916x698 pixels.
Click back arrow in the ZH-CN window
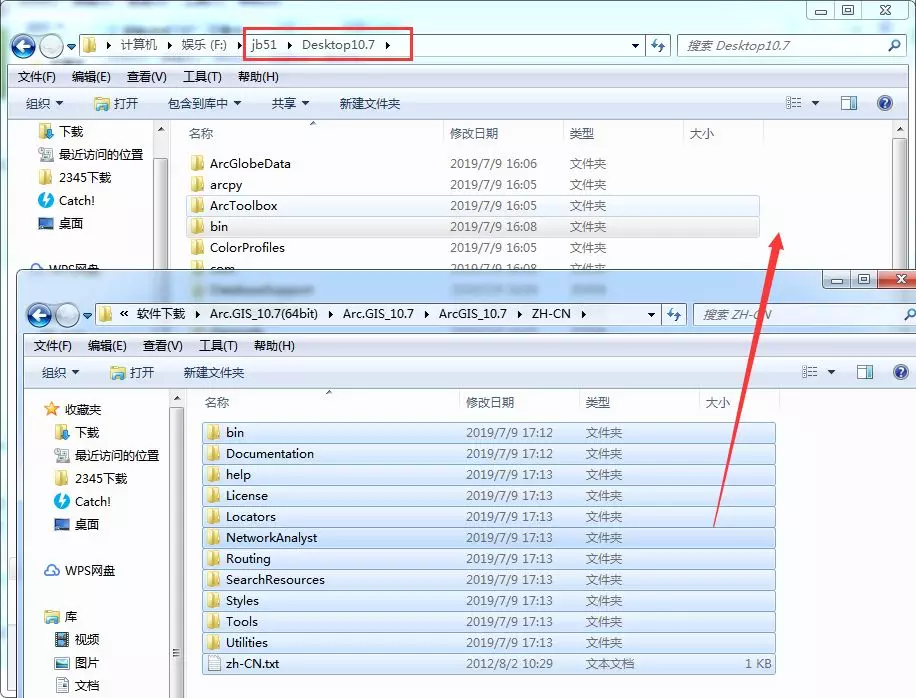coord(39,315)
